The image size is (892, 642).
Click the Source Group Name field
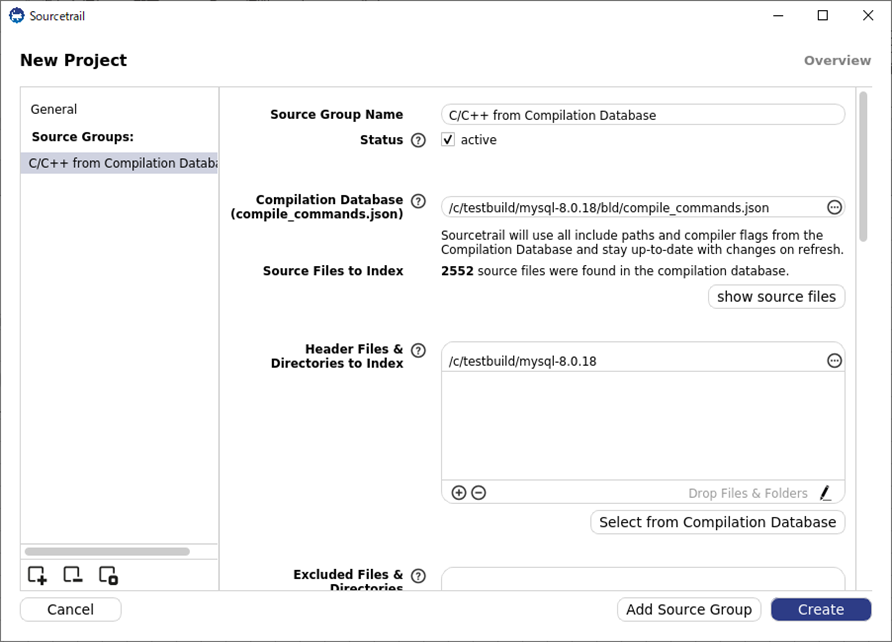click(643, 115)
